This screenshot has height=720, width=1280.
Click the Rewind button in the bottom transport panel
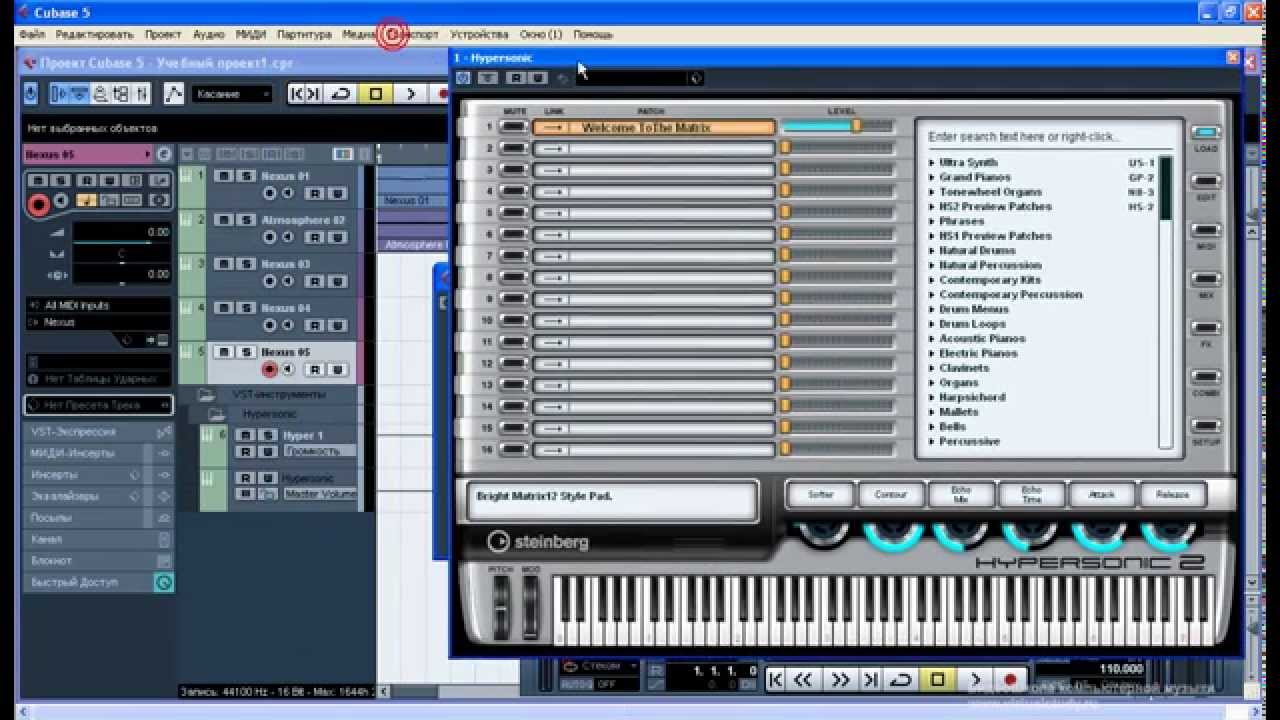[x=804, y=680]
